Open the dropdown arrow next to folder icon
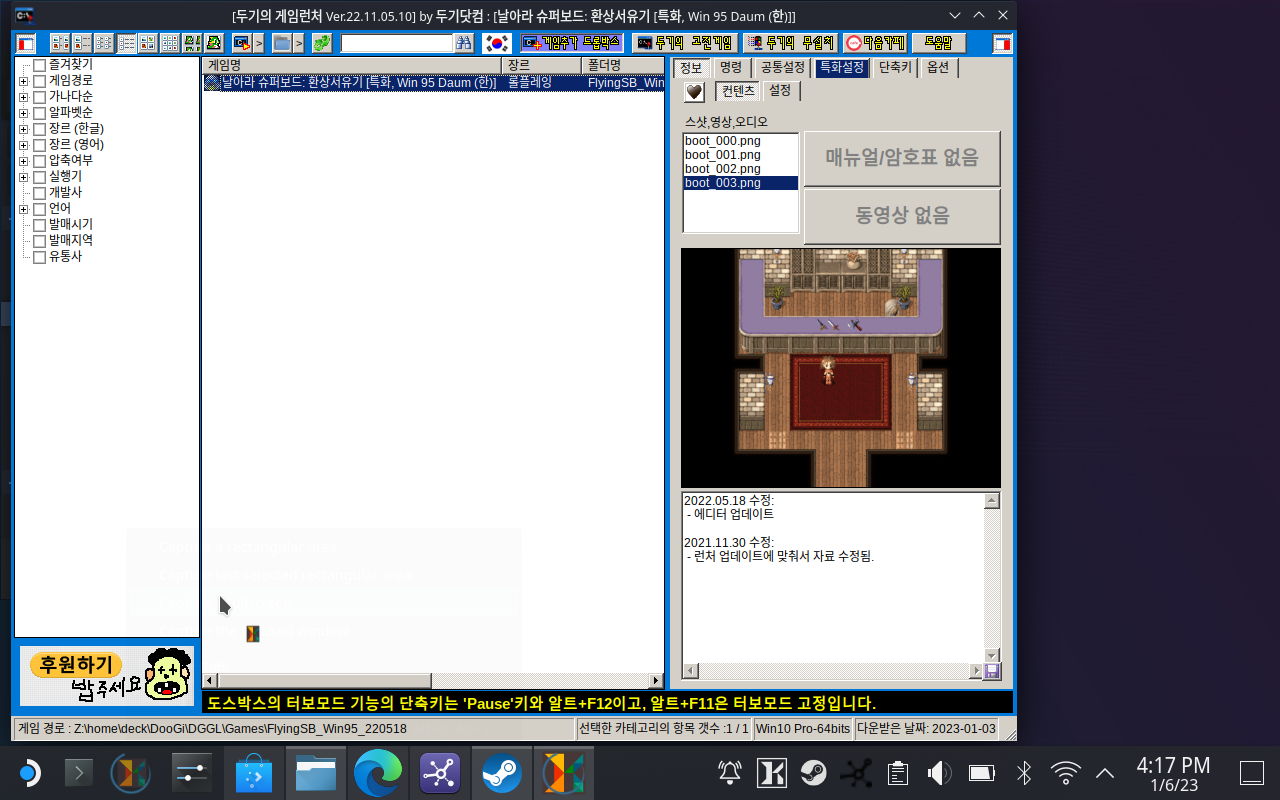 pyautogui.click(x=299, y=43)
